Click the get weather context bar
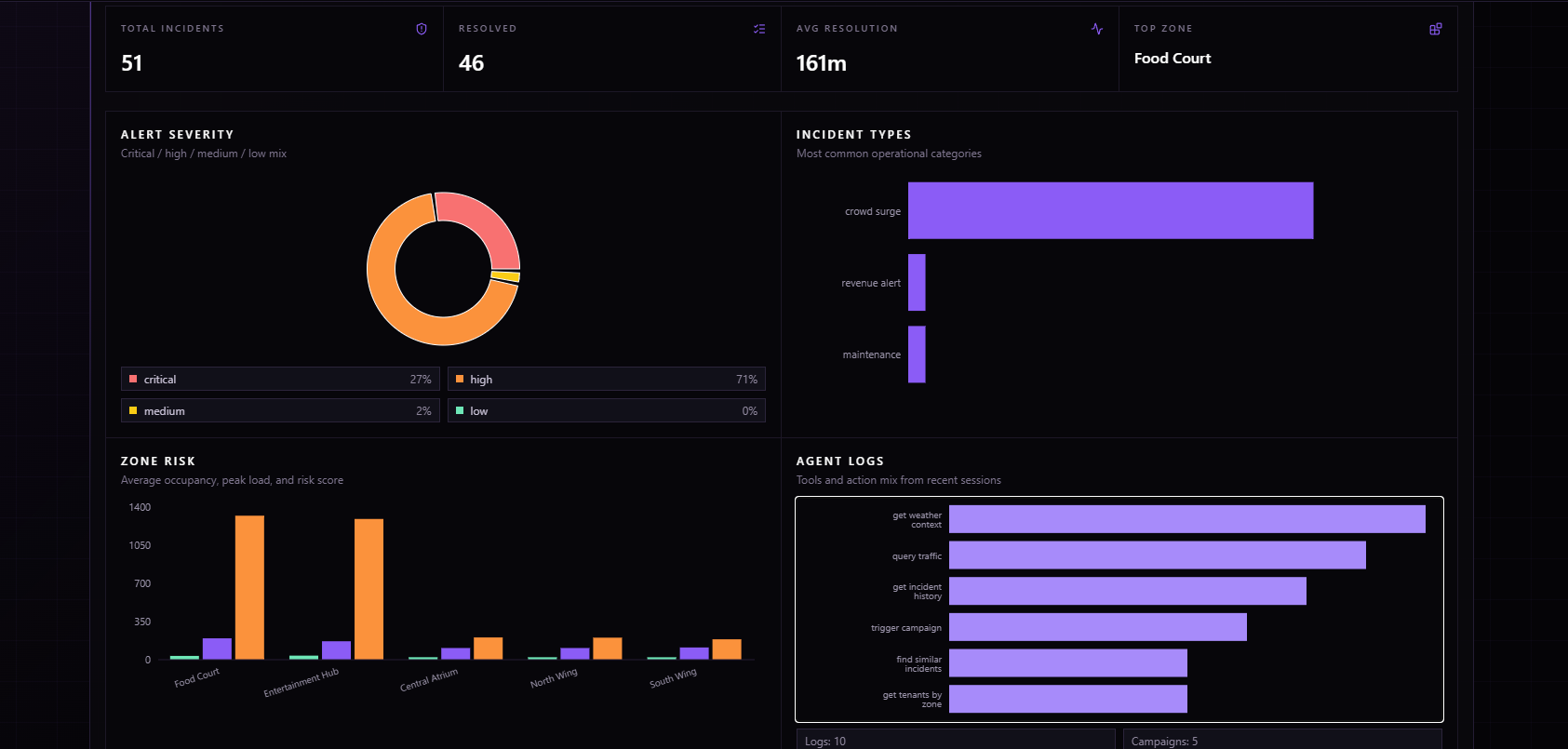 pos(1187,519)
